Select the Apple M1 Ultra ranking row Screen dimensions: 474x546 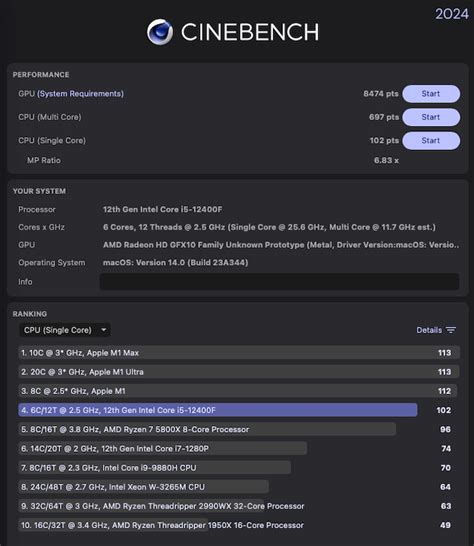point(239,372)
